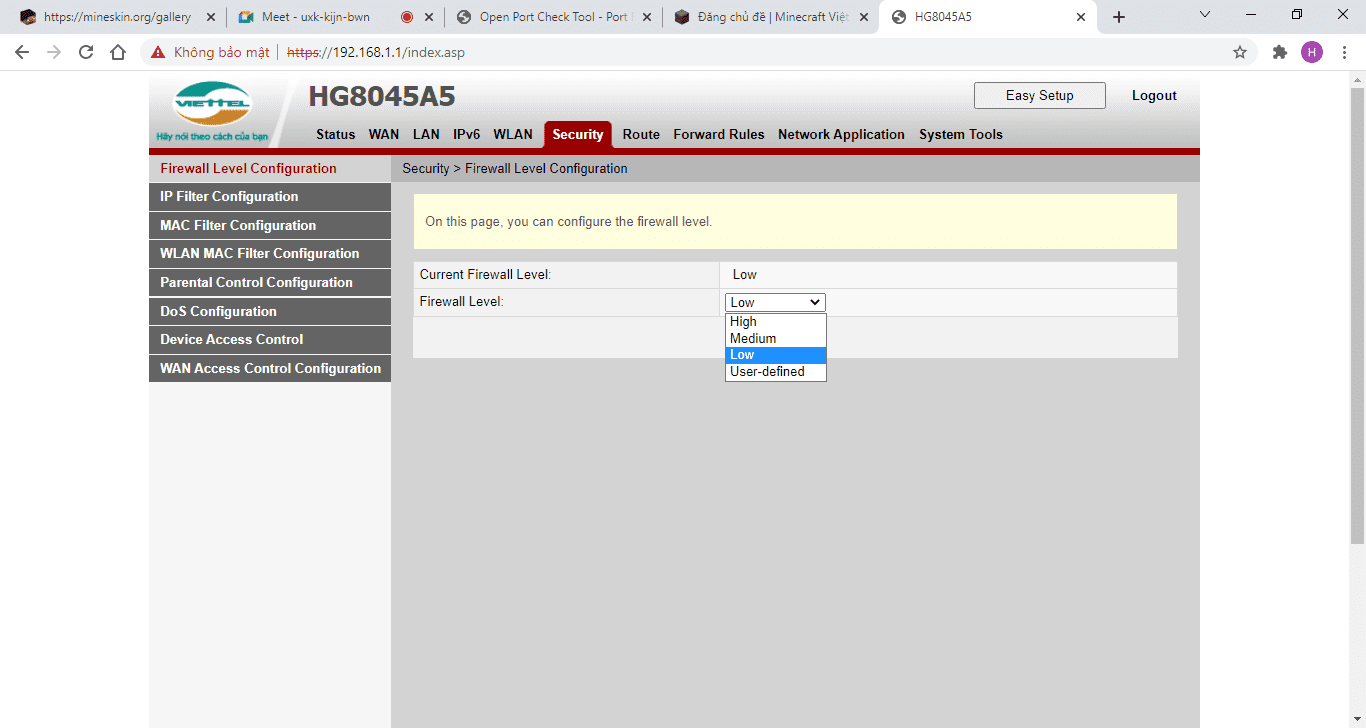
Task: Open a new browser tab
Action: point(1119,17)
